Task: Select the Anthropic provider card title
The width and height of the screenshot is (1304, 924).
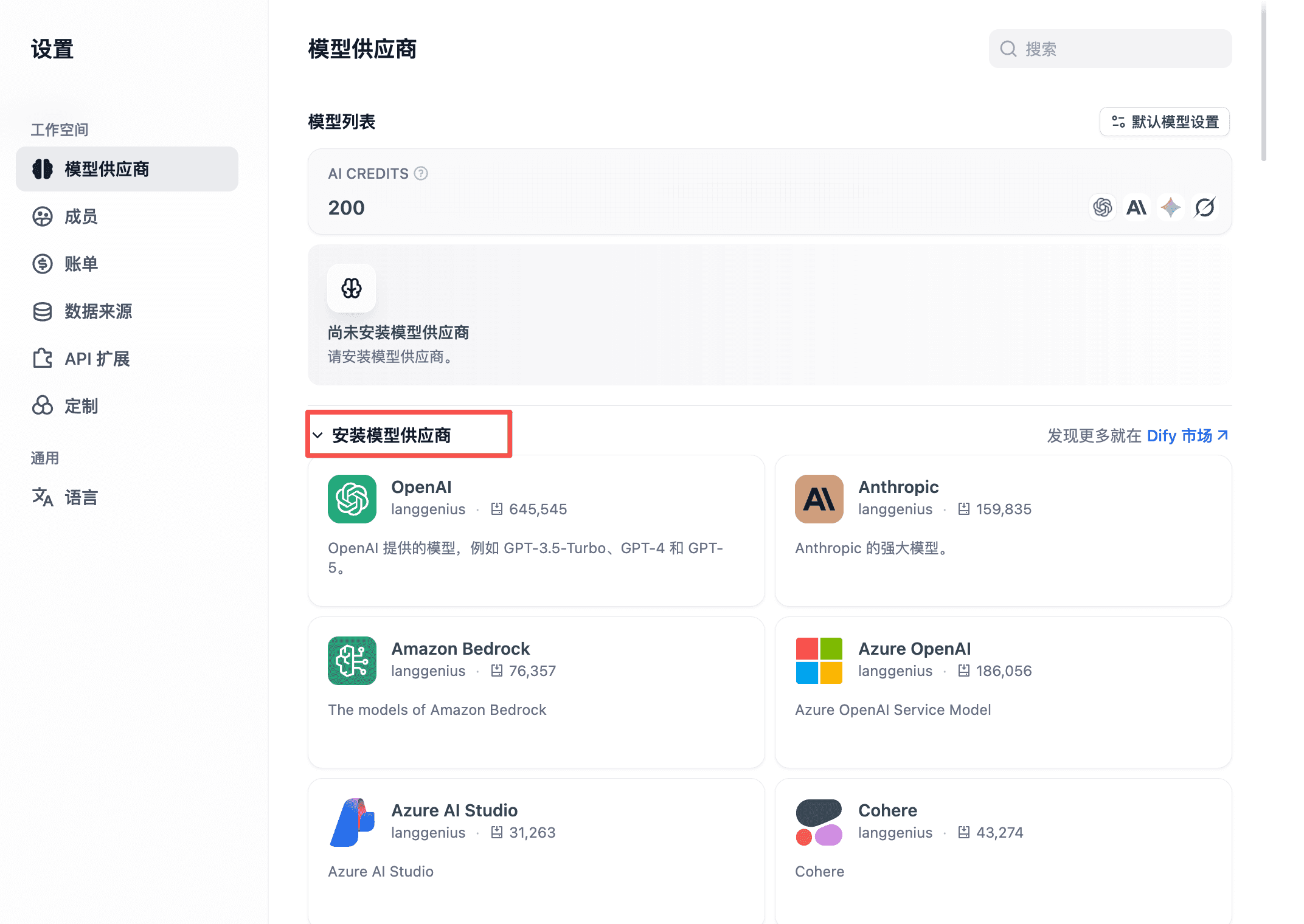Action: point(898,487)
